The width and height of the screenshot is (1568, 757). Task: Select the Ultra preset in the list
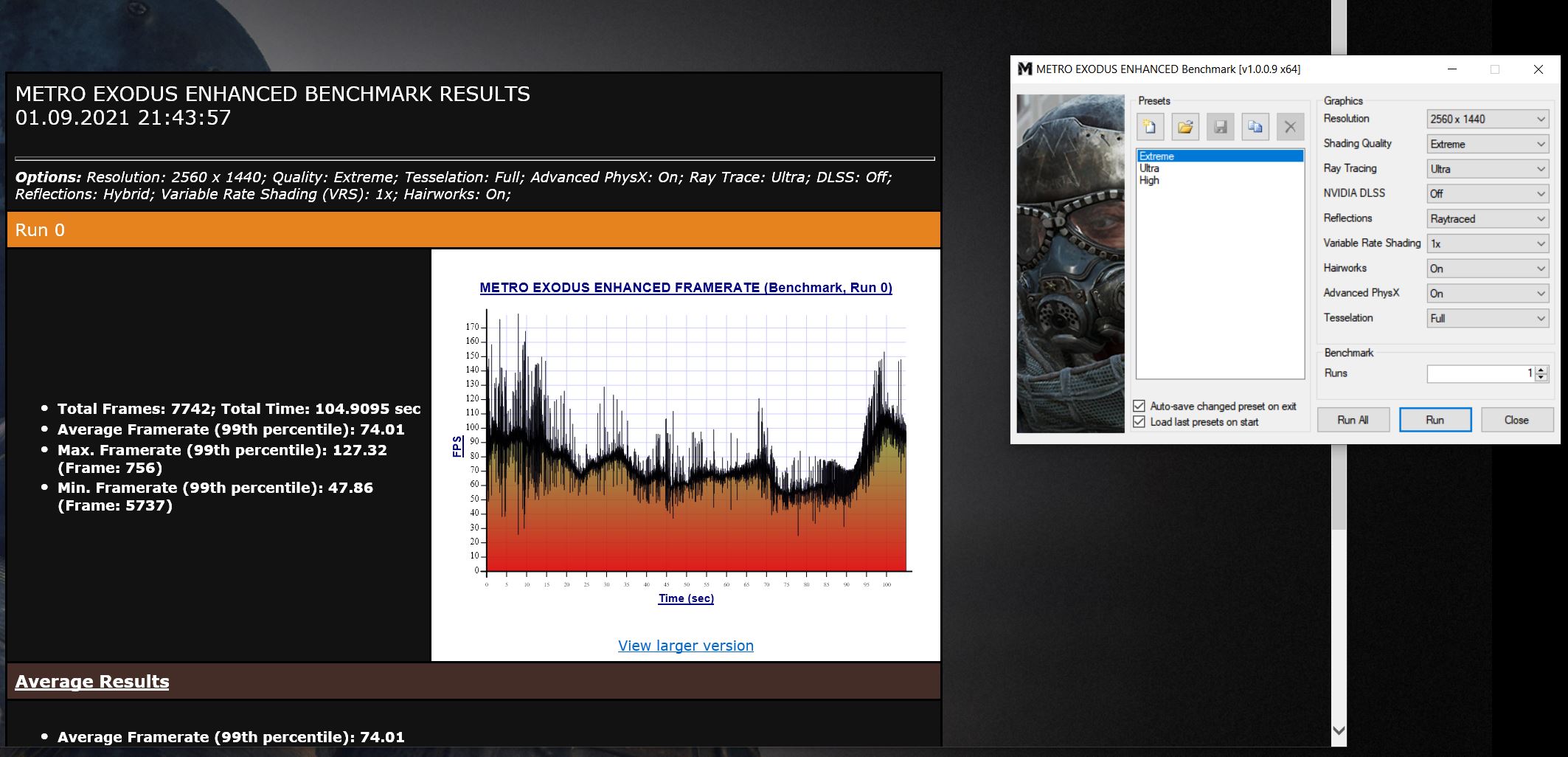pos(1149,168)
